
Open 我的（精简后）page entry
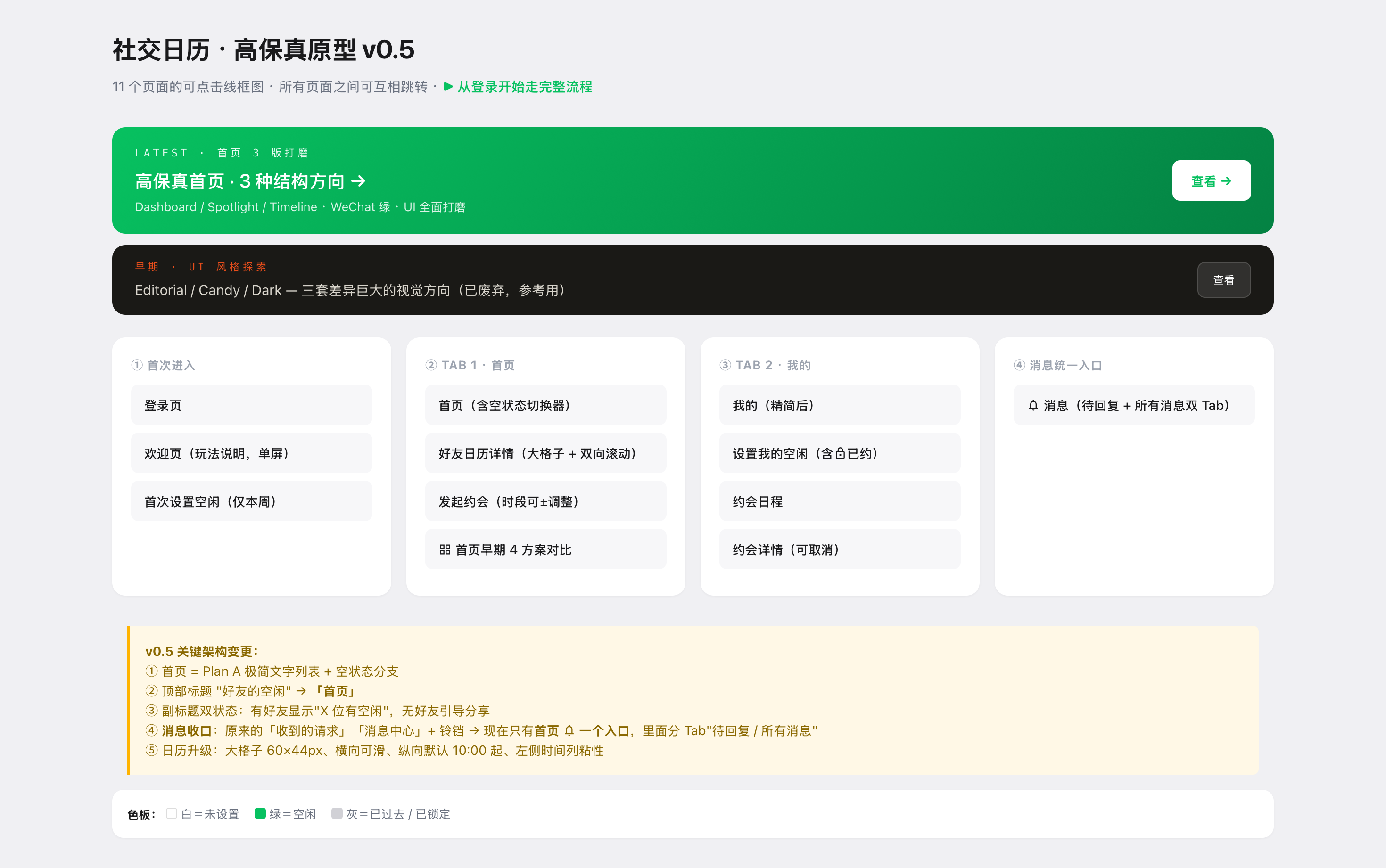click(840, 405)
